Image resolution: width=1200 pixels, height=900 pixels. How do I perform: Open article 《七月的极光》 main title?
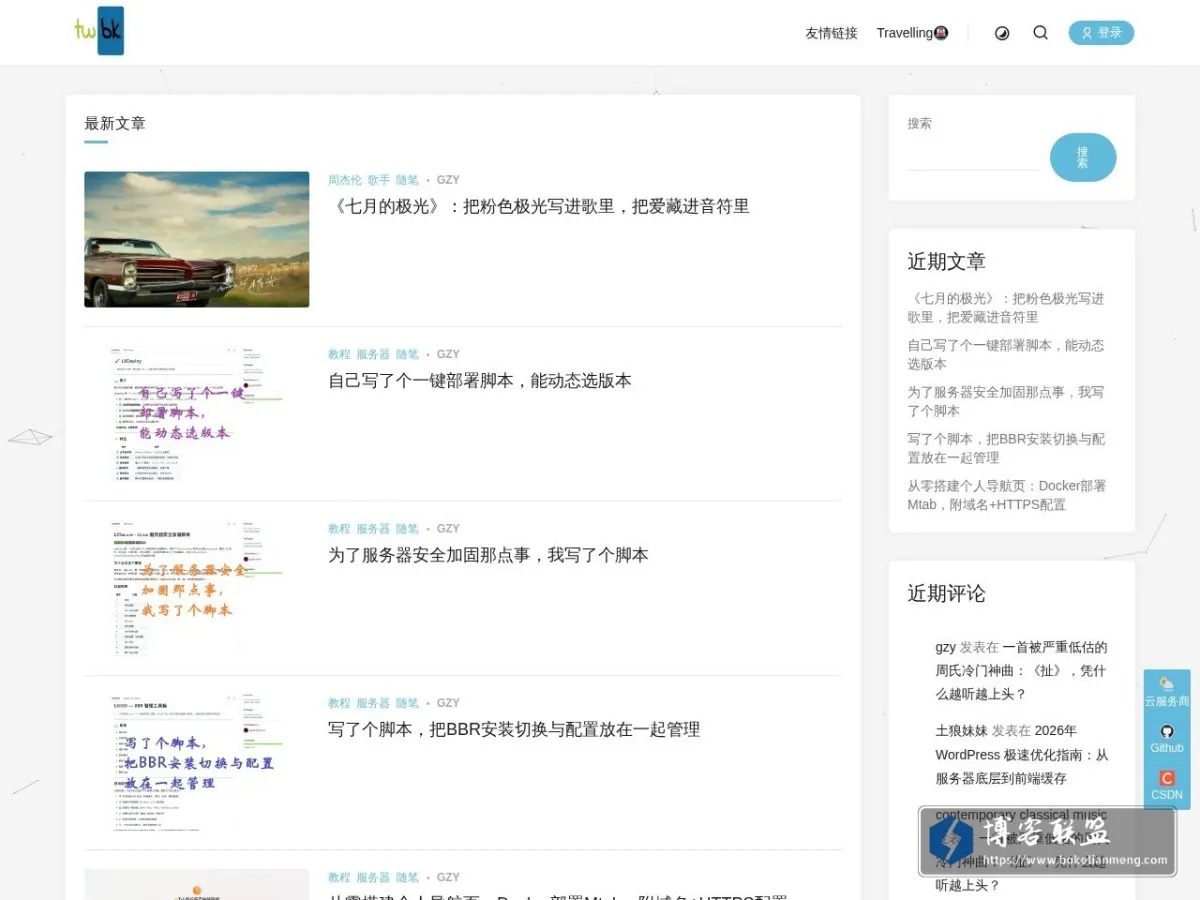coord(539,206)
